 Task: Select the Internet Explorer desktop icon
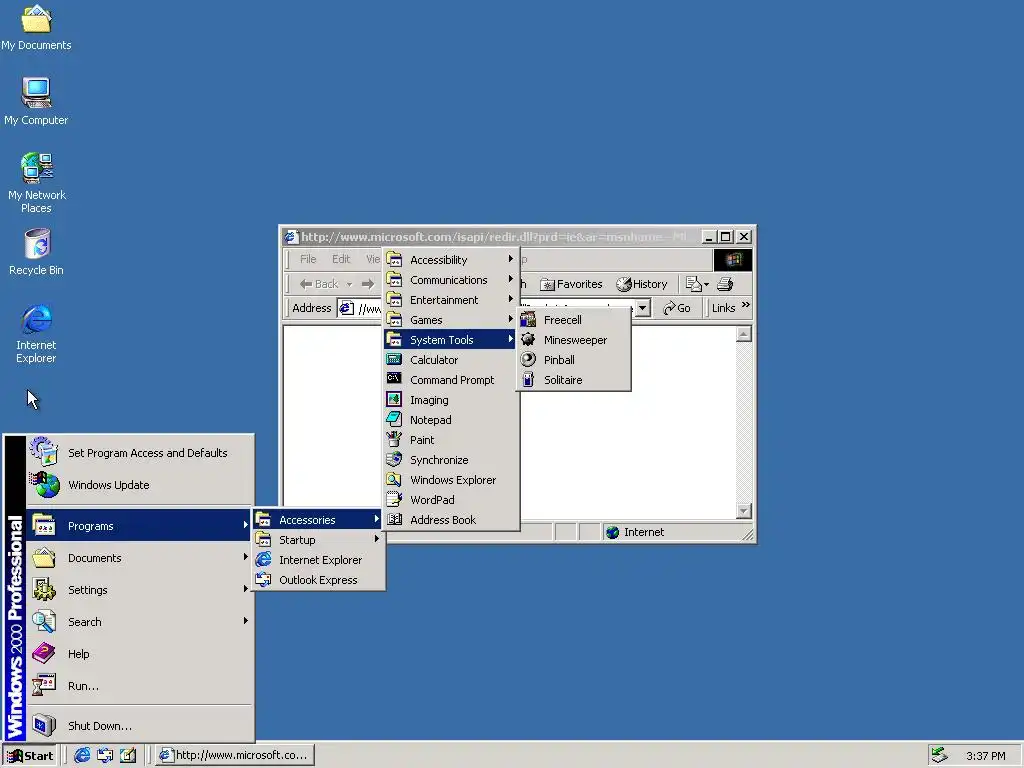[x=37, y=333]
